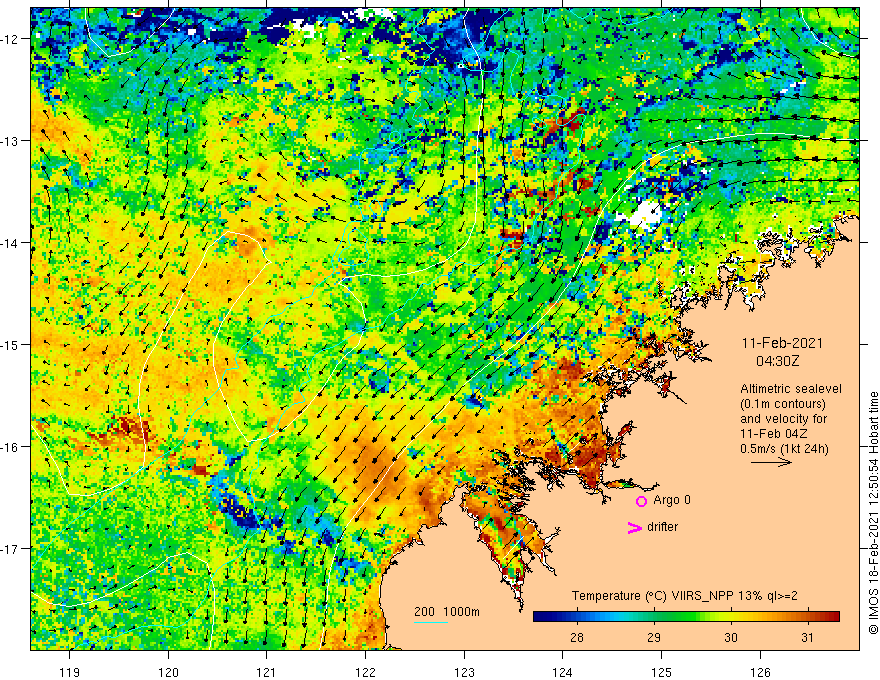Click the colorbar tick label '29'
880x680 pixels.
(x=653, y=637)
